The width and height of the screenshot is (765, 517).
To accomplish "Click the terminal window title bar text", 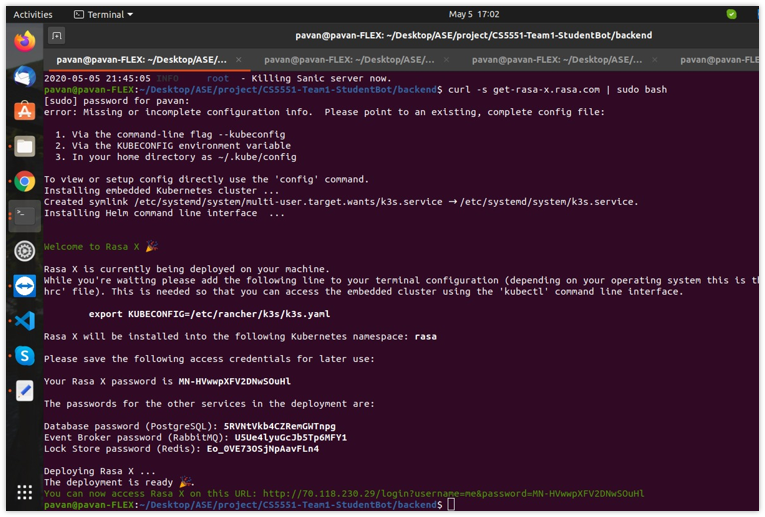I will 473,36.
